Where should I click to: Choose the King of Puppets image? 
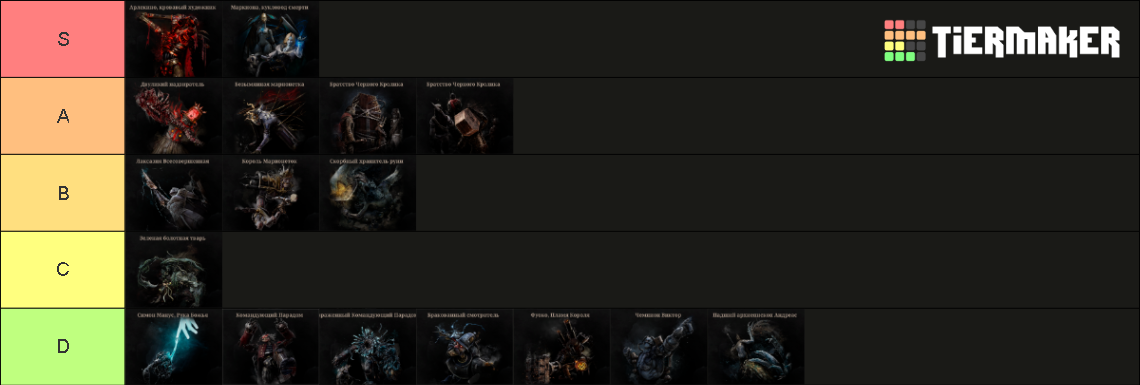coord(270,193)
